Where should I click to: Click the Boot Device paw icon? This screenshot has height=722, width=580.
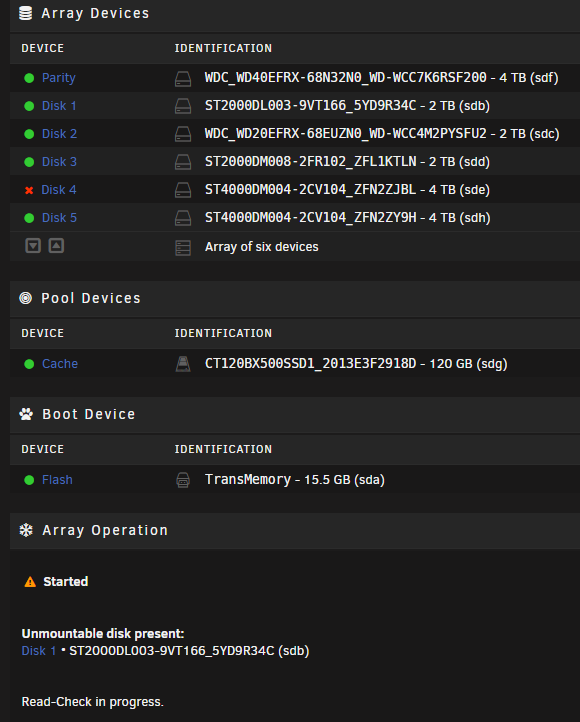pyautogui.click(x=26, y=414)
